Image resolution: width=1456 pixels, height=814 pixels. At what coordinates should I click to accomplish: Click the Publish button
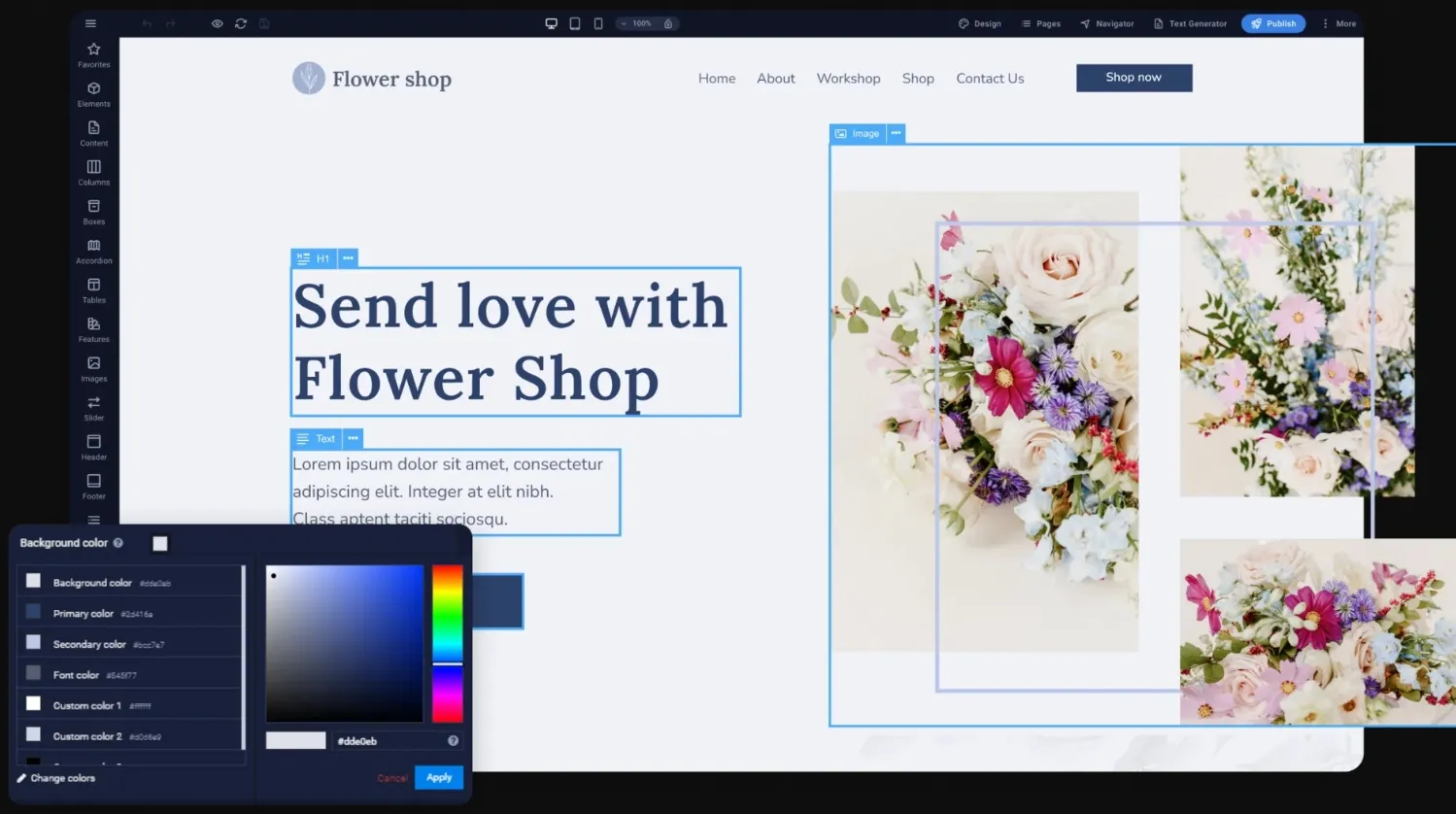point(1273,23)
